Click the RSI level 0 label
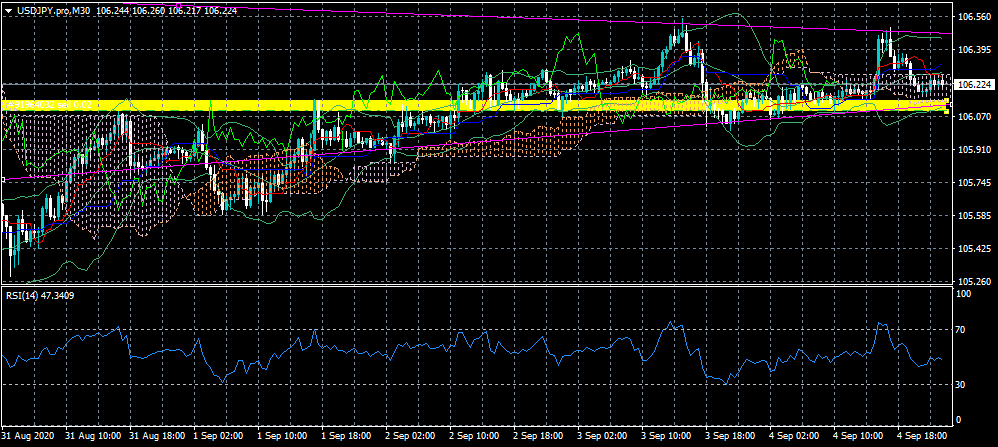Image resolution: width=998 pixels, height=447 pixels. click(960, 420)
